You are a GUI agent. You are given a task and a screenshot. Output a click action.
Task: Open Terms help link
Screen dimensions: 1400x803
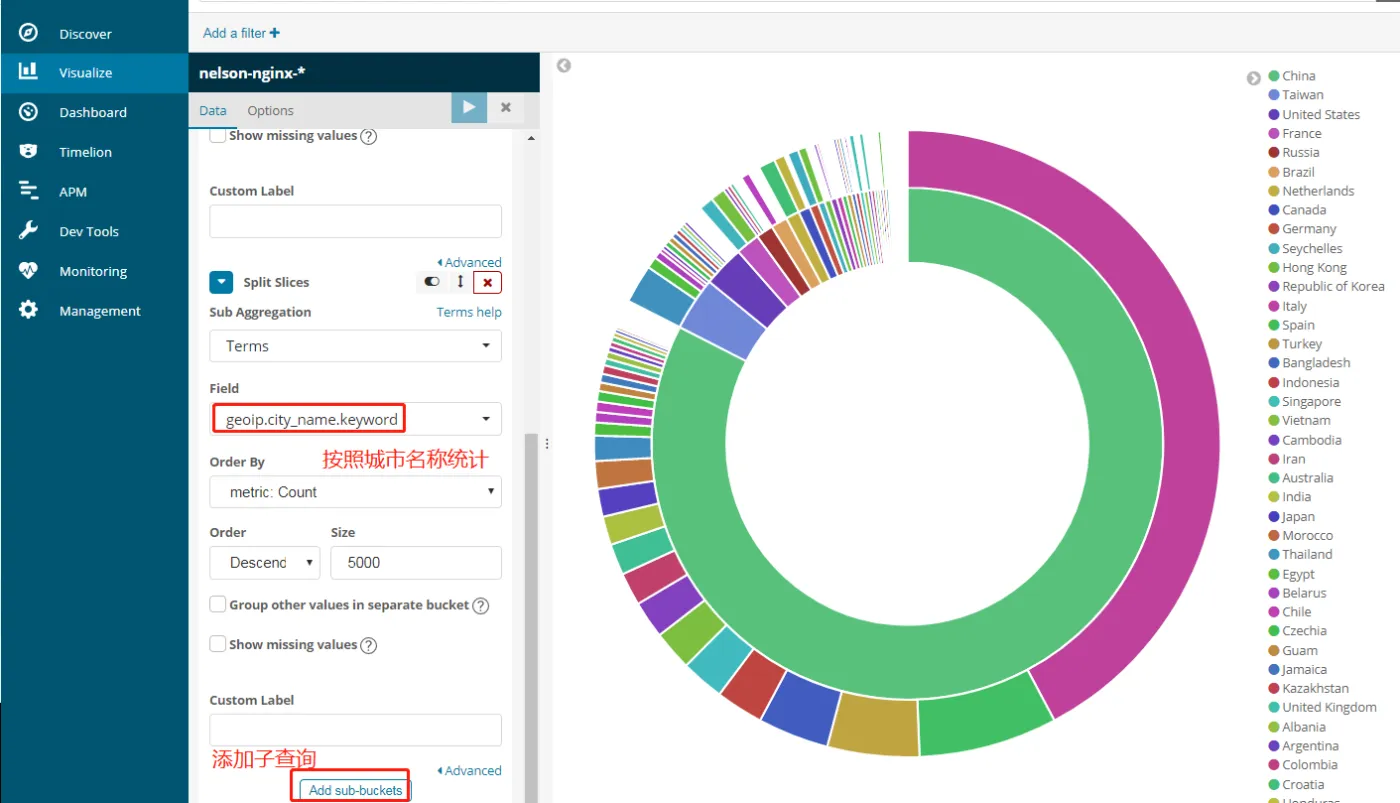click(469, 312)
